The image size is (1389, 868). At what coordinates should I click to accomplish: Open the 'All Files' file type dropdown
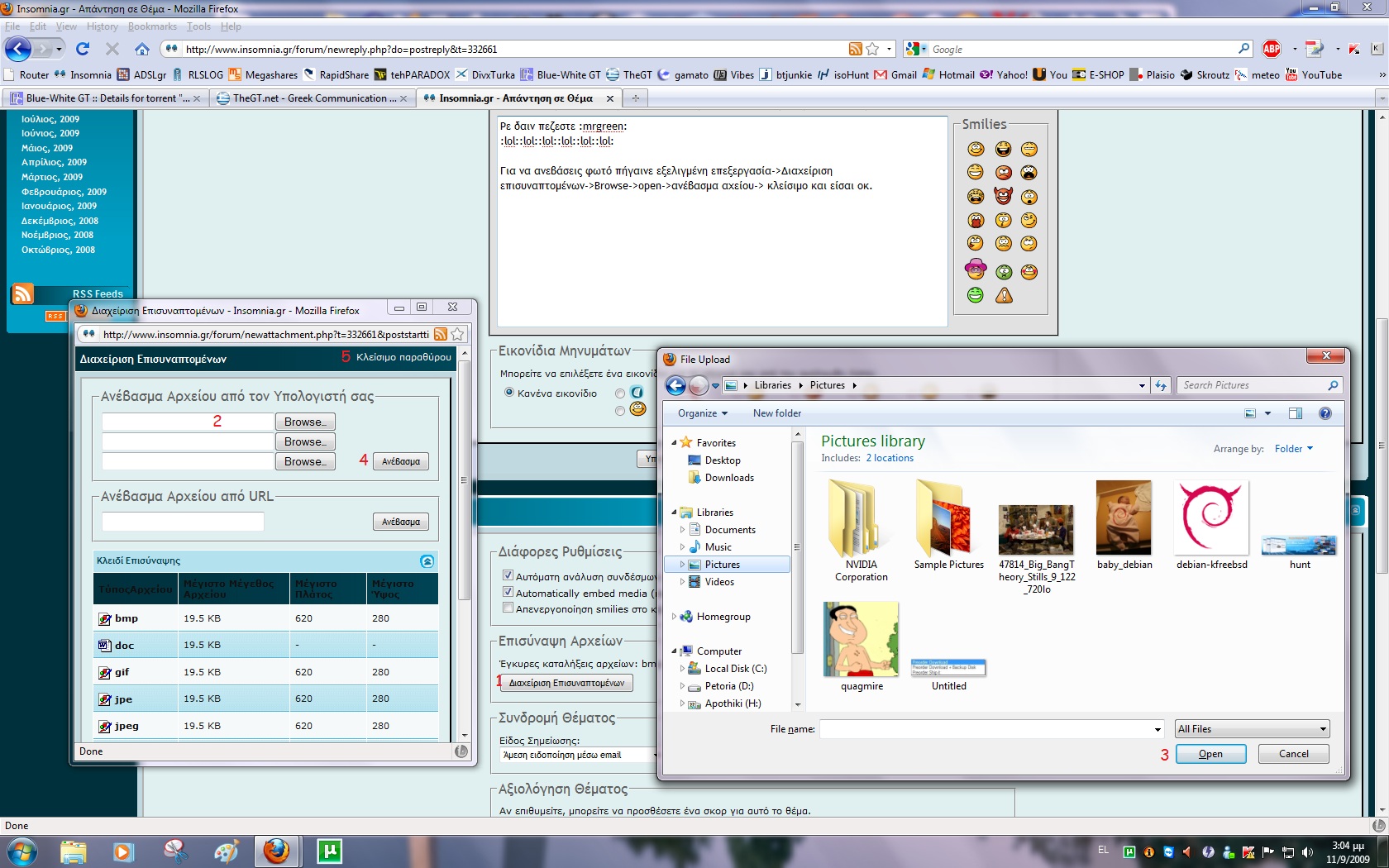pos(1253,729)
